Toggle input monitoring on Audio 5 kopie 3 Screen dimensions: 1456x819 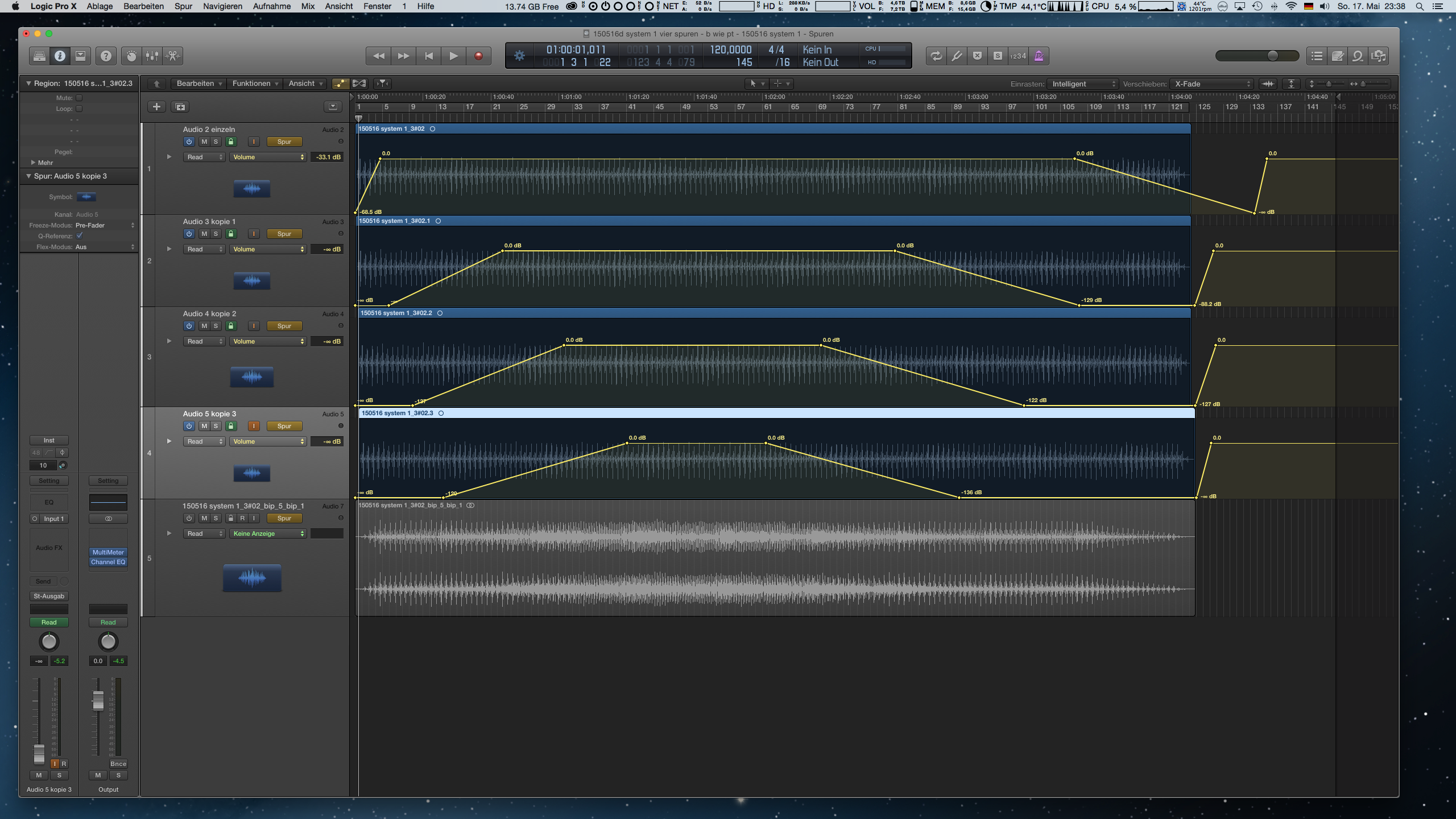[x=254, y=426]
